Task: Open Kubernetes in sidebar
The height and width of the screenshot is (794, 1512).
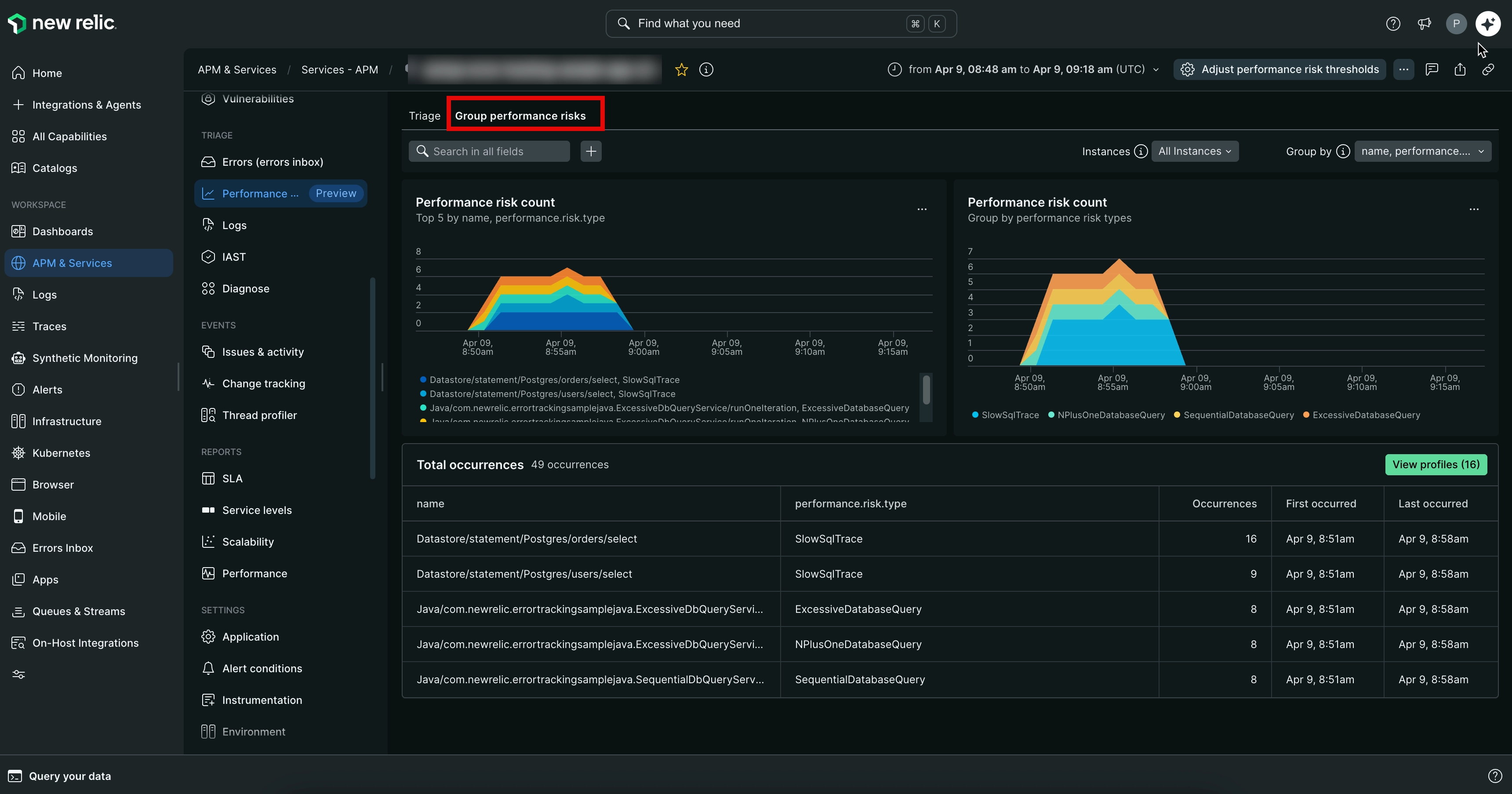Action: (x=89, y=453)
